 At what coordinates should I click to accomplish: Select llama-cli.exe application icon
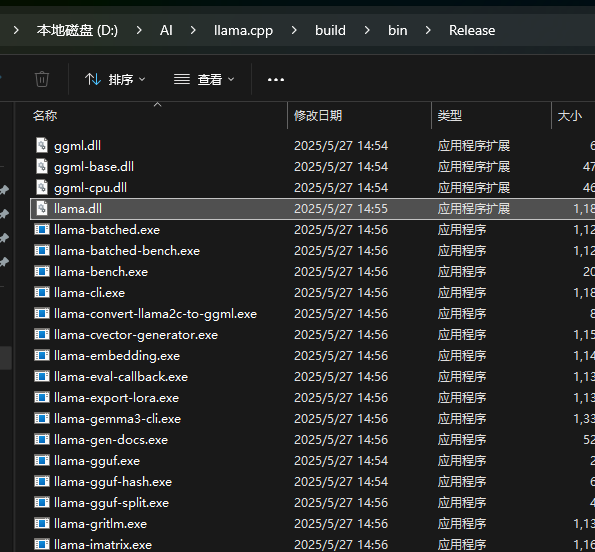(x=42, y=293)
